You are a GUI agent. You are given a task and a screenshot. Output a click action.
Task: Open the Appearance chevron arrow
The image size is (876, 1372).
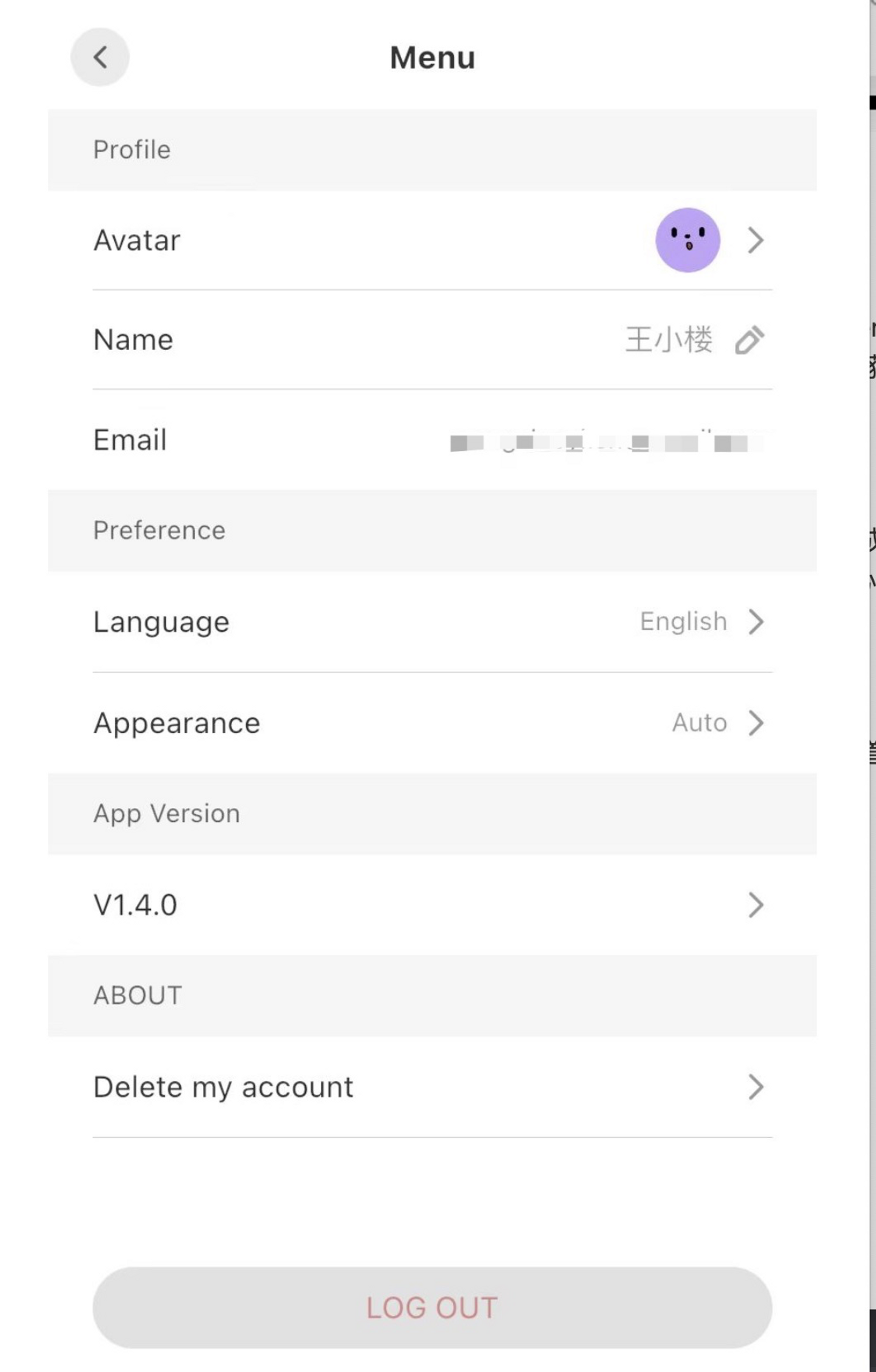pyautogui.click(x=756, y=723)
